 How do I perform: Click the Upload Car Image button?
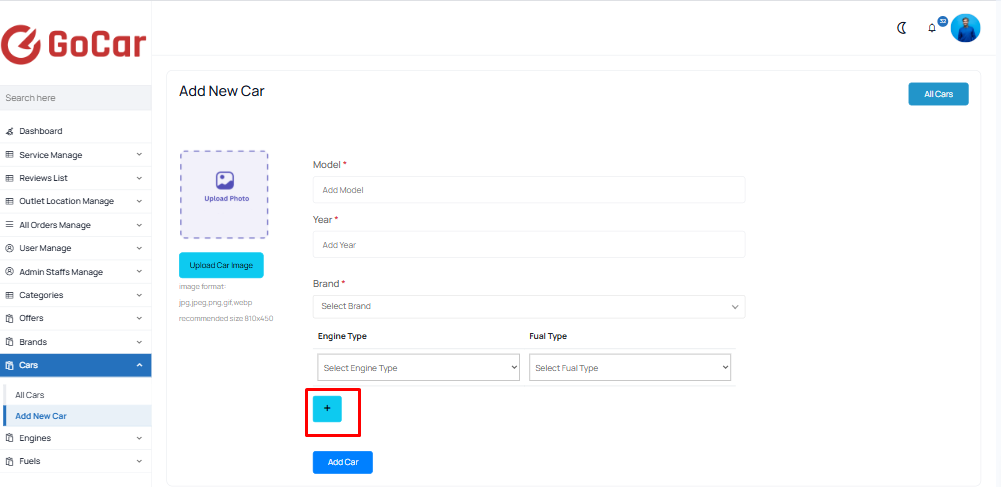[221, 265]
